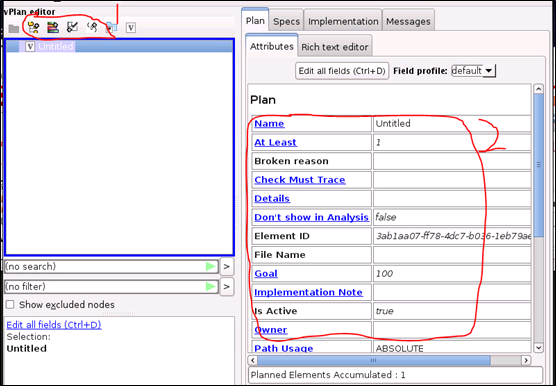The image size is (556, 386).
Task: Switch to the Rich text editor tab
Action: coord(335,47)
